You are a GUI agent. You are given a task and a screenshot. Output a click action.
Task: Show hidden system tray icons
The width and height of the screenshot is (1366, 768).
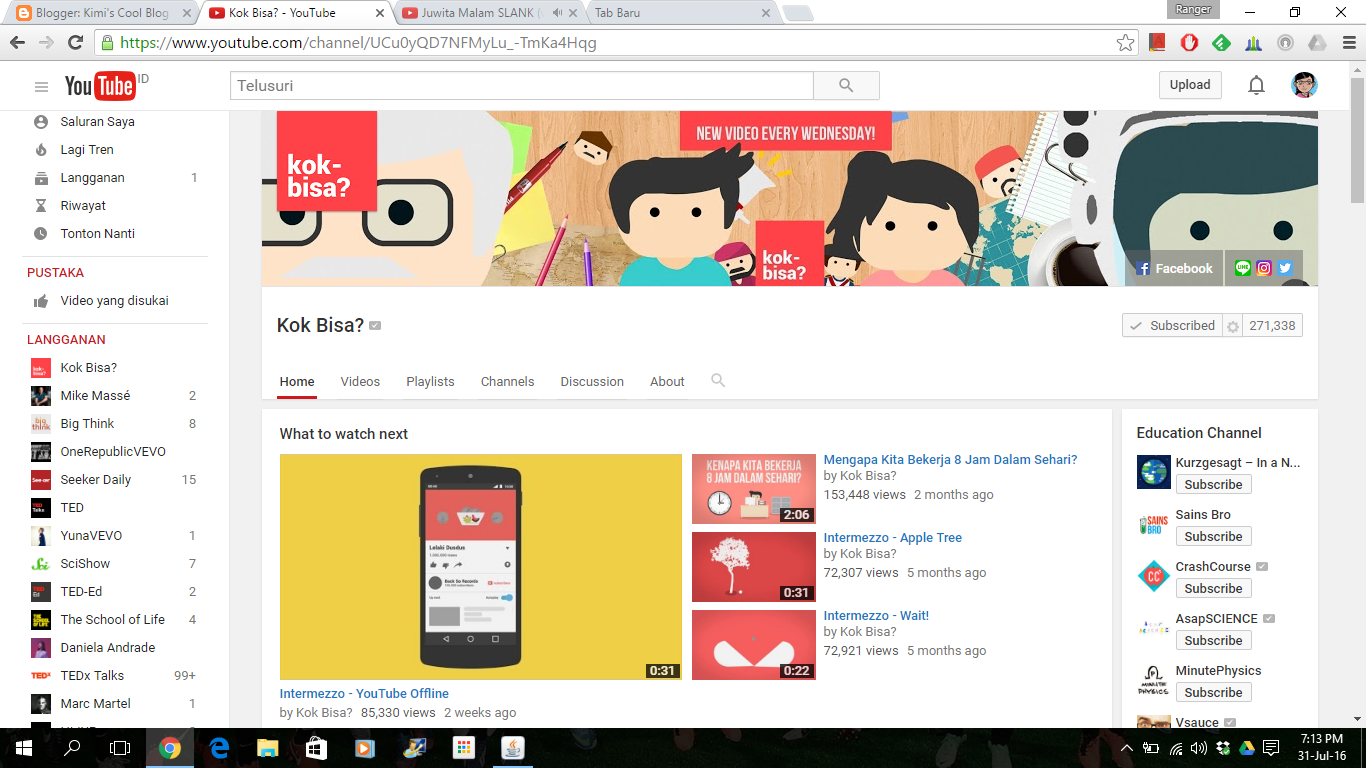click(x=1127, y=748)
